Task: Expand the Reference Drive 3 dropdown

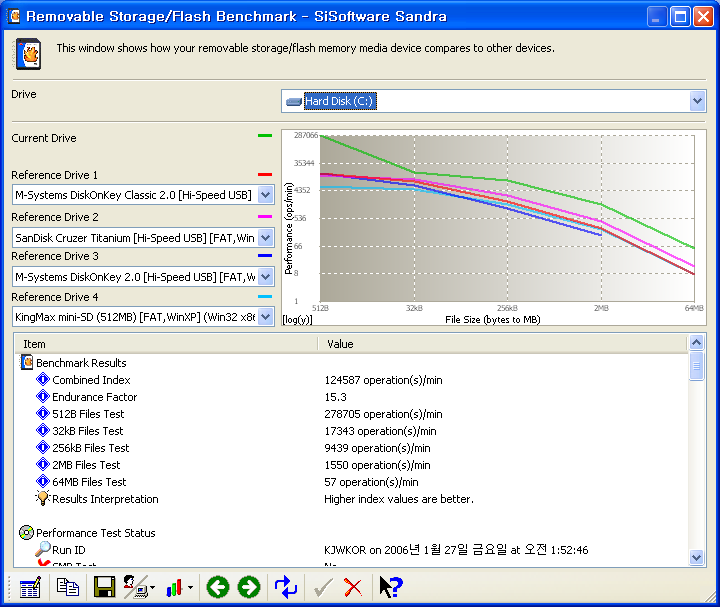Action: pos(265,276)
